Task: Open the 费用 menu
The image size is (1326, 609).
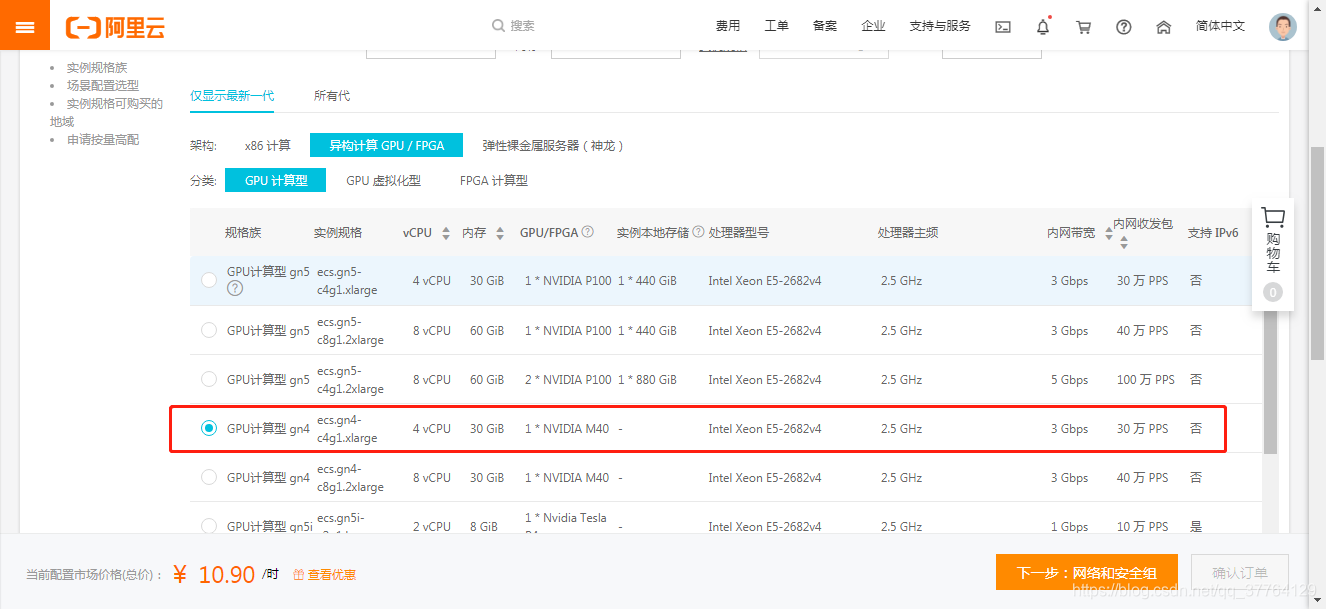Action: pos(728,26)
